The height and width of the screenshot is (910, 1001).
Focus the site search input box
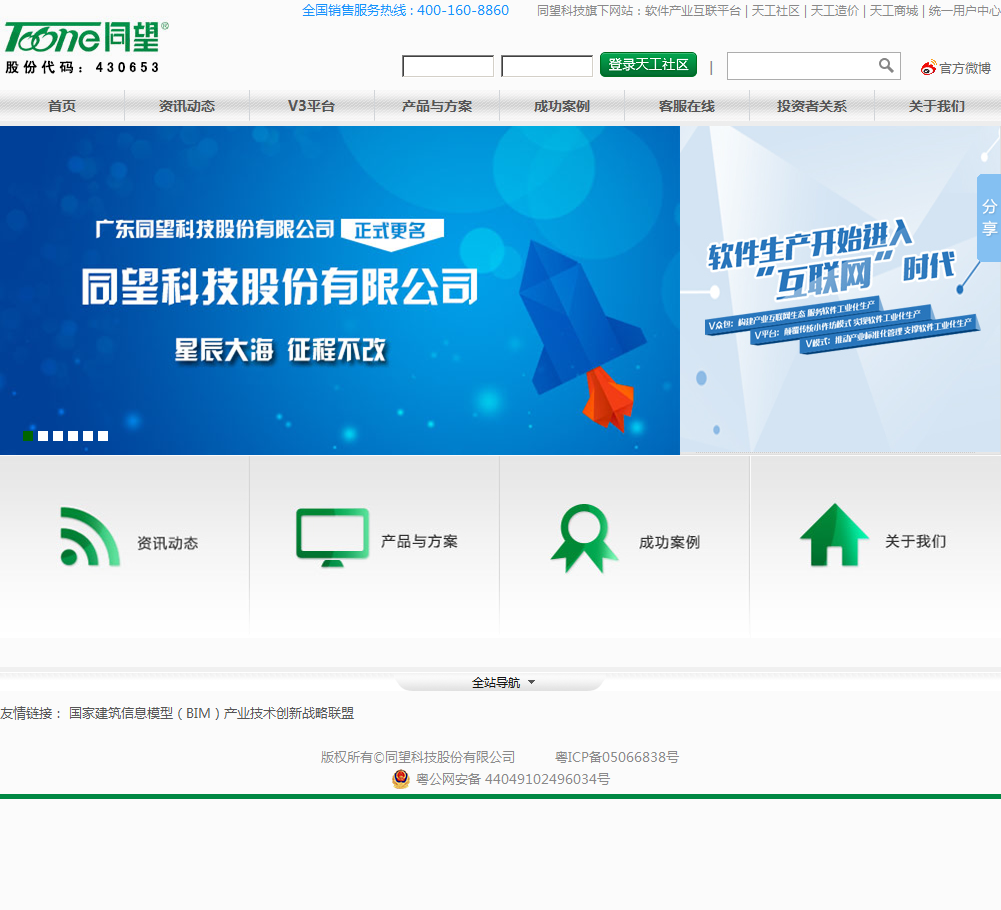(x=802, y=66)
